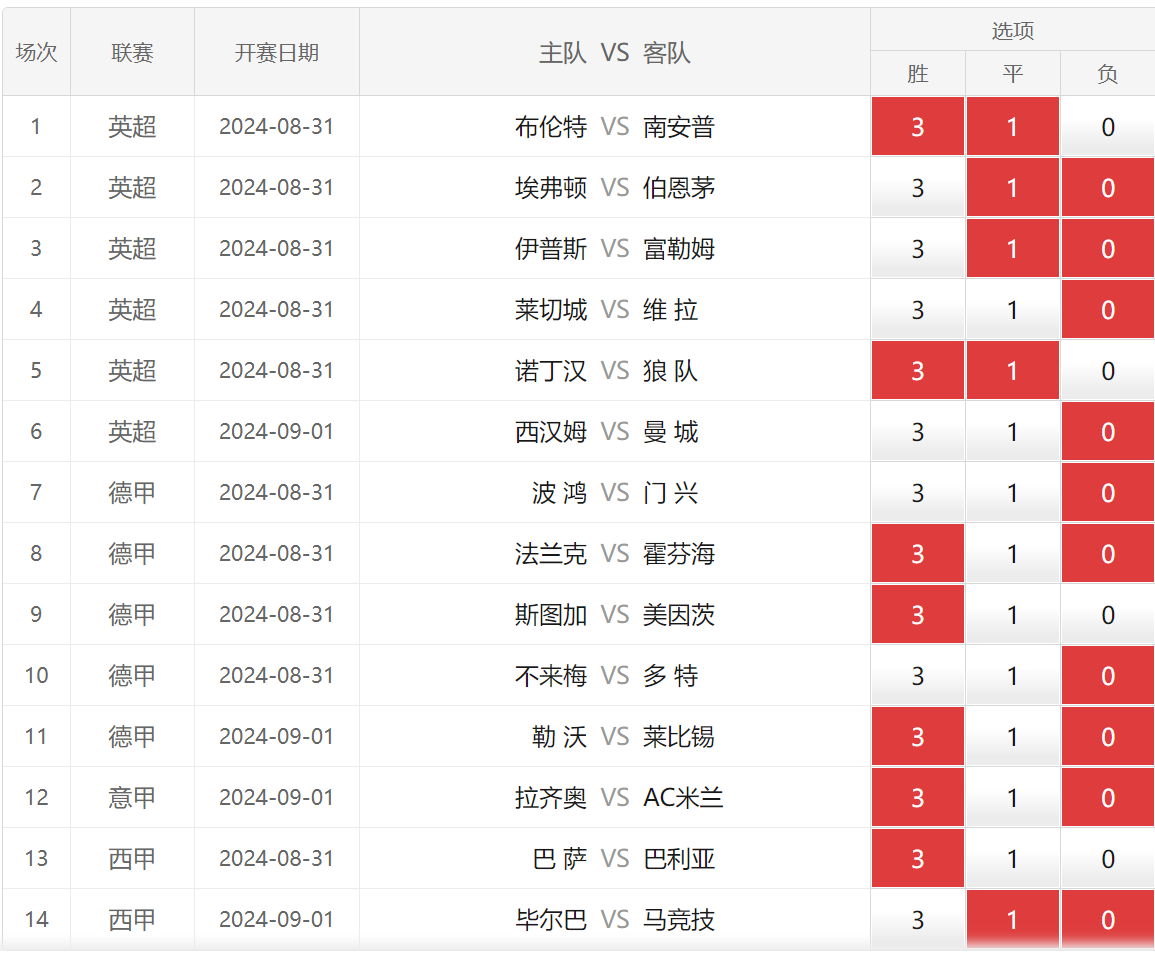Viewport: 1155px width, 957px height.
Task: Click the 负 sub-header
Action: click(1107, 74)
